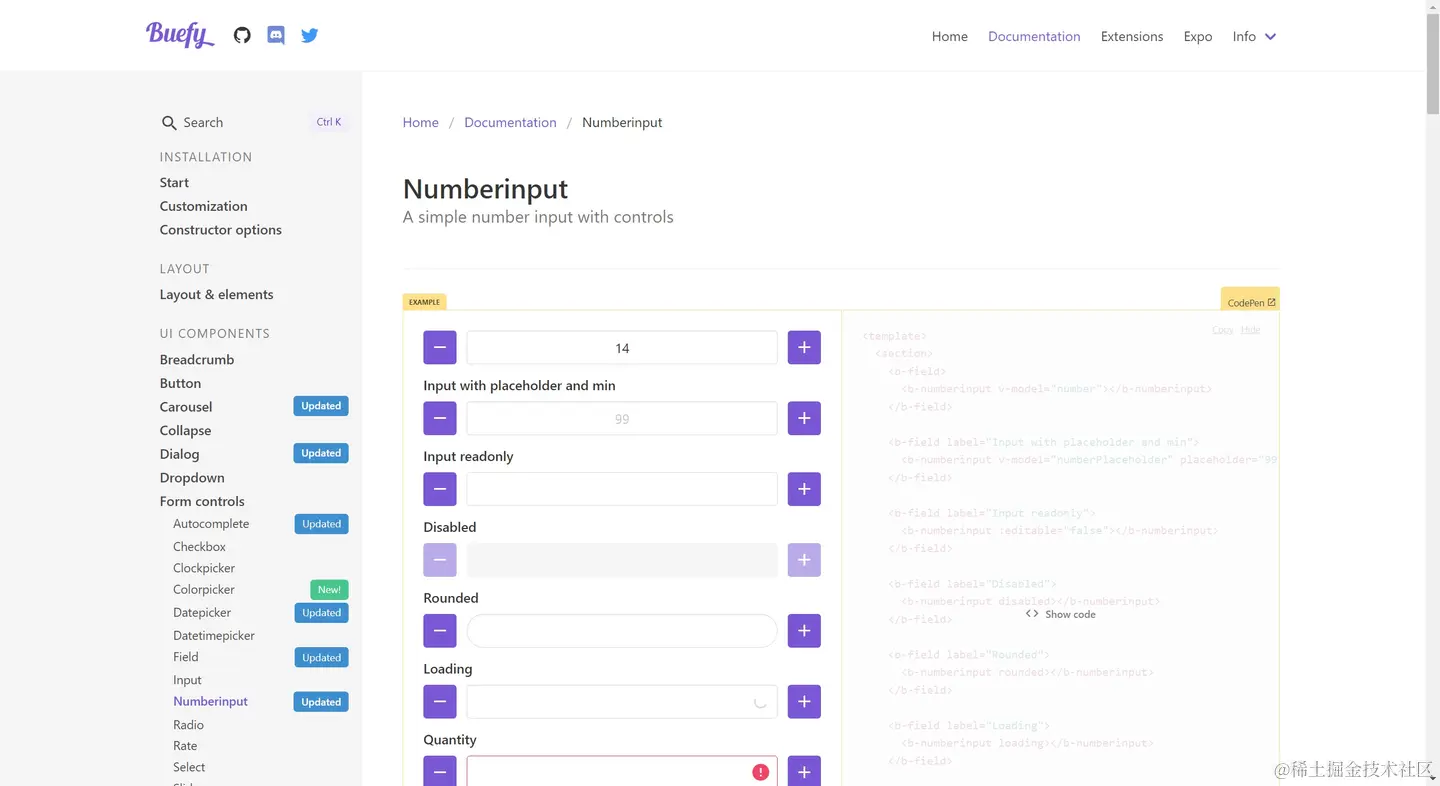
Task: Open the Twitter icon link
Action: 310,35
